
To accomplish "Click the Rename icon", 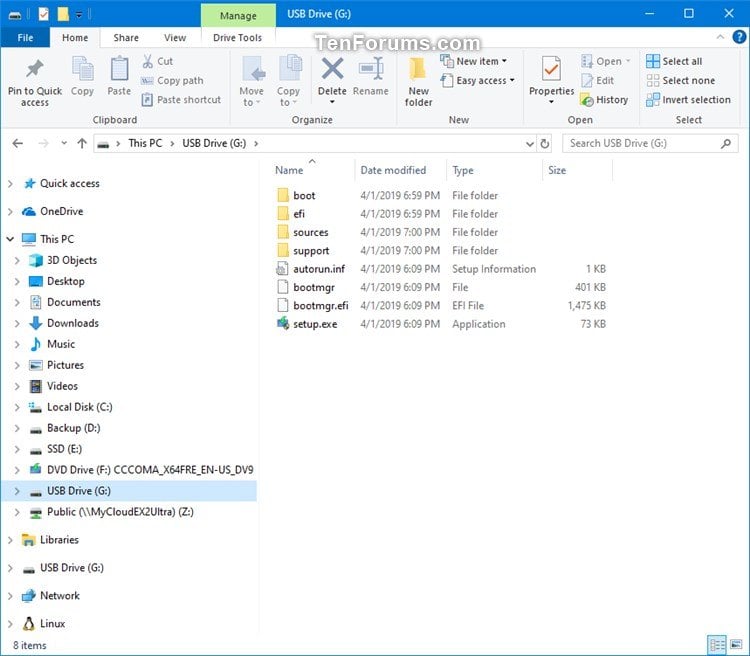I will (x=371, y=68).
